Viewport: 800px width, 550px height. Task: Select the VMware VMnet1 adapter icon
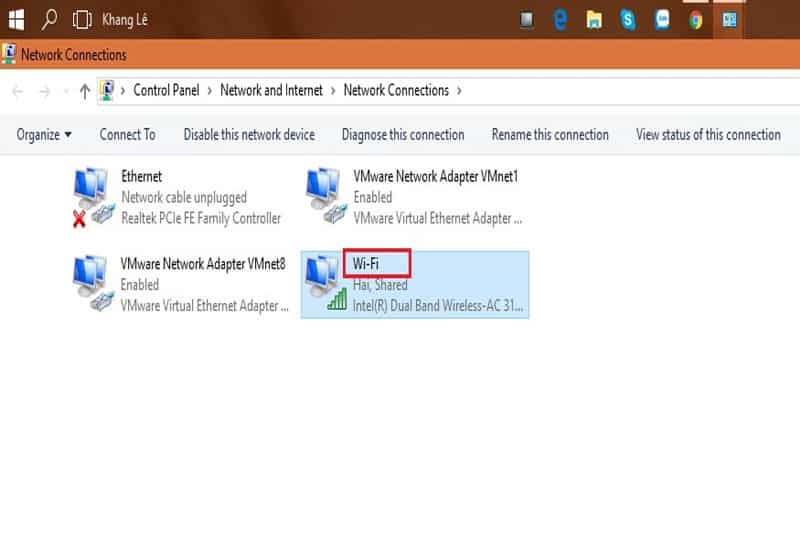(x=326, y=197)
